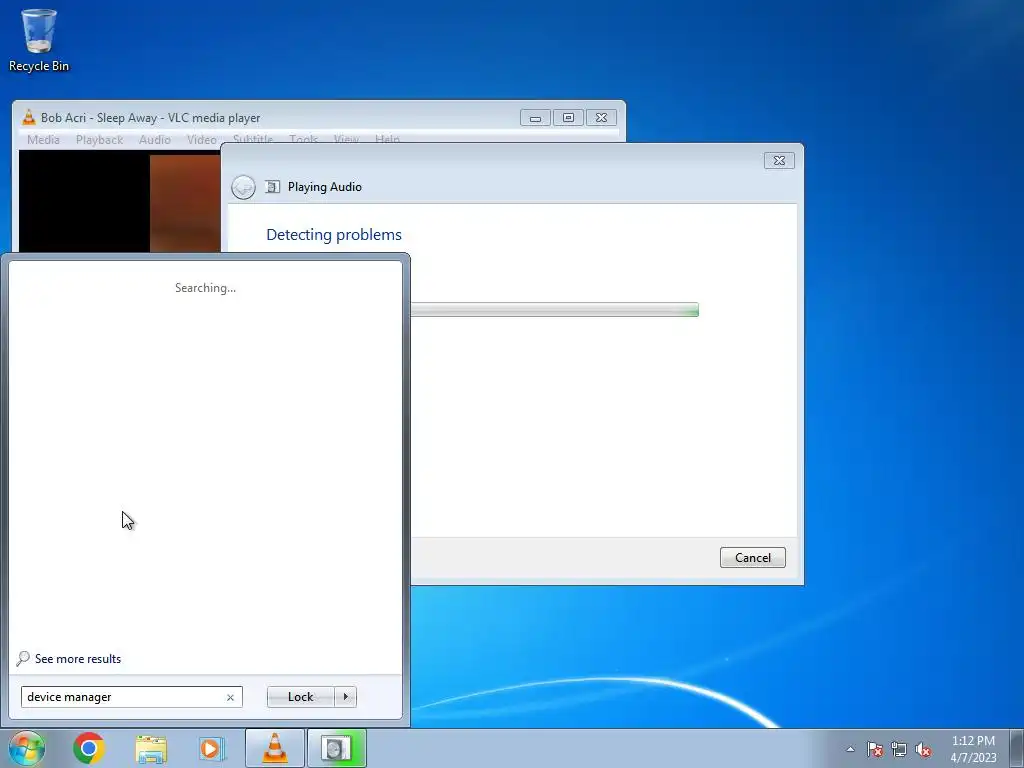Open Windows Media Player taskbar icon

(212, 748)
